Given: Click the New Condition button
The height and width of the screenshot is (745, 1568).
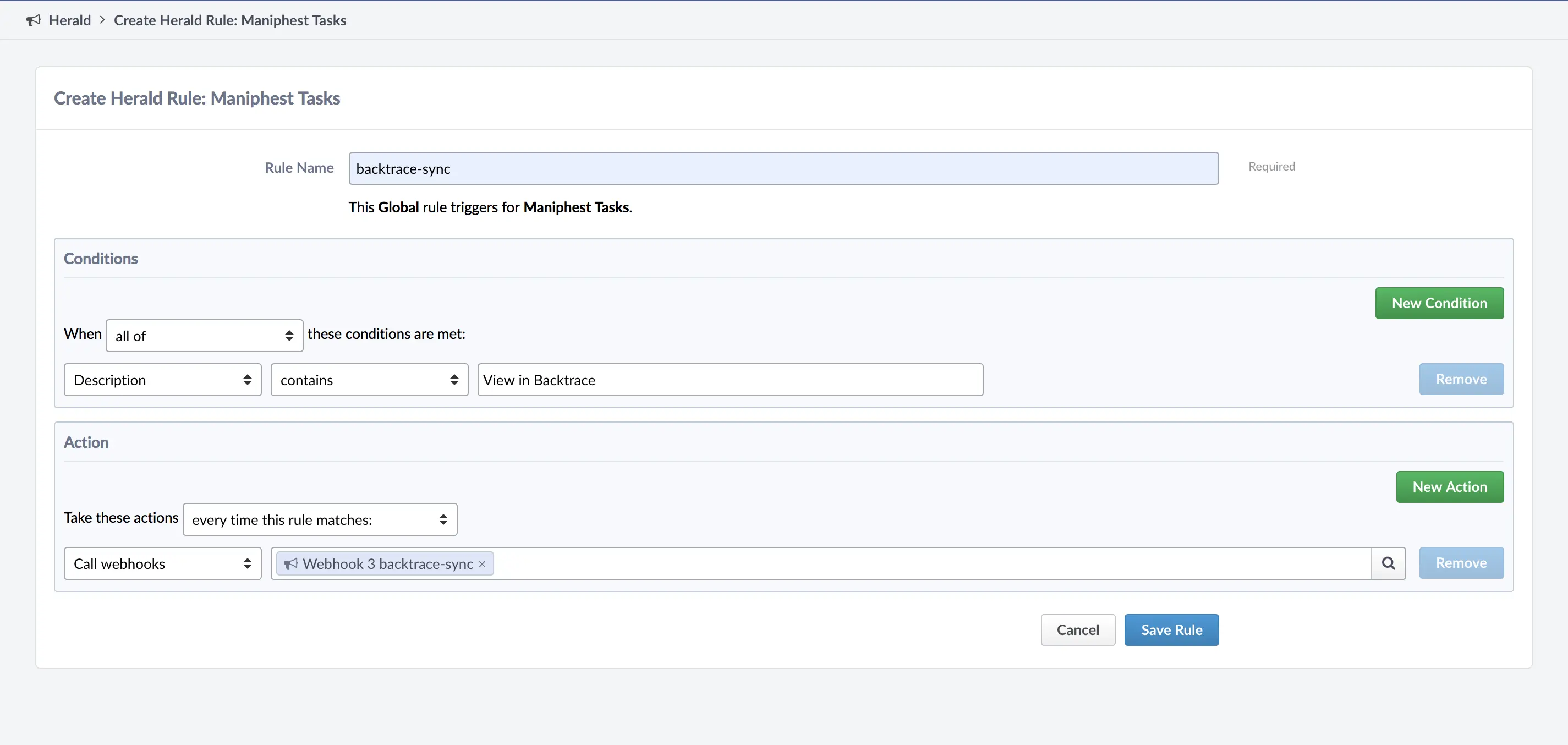Looking at the screenshot, I should (x=1438, y=303).
